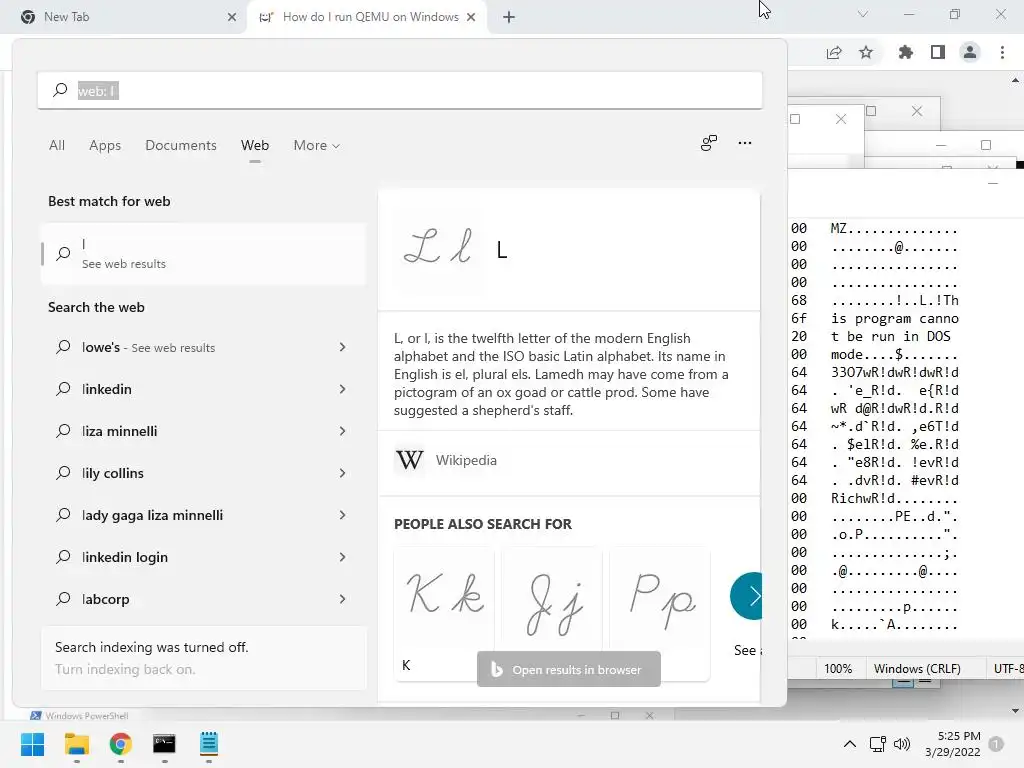Open the search panel options ellipsis

click(x=744, y=143)
